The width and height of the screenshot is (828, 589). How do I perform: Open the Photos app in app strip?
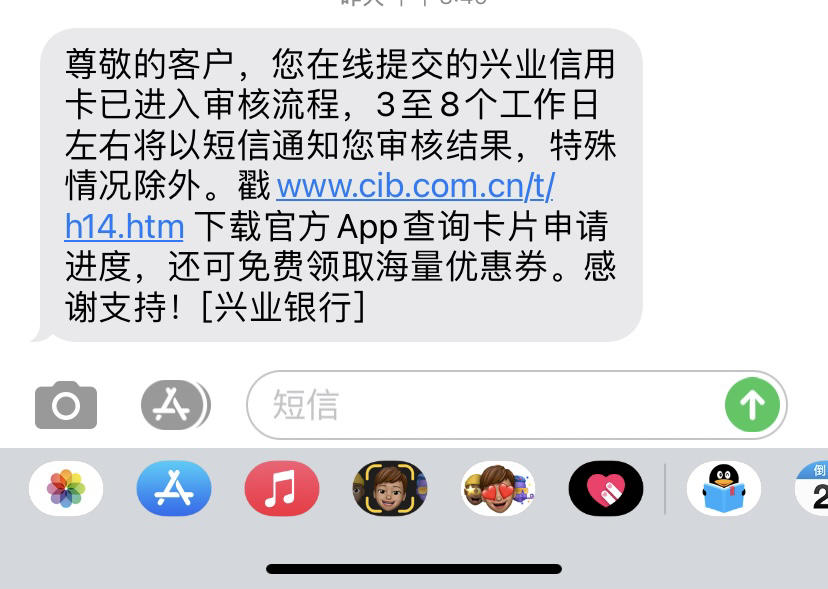pyautogui.click(x=66, y=488)
